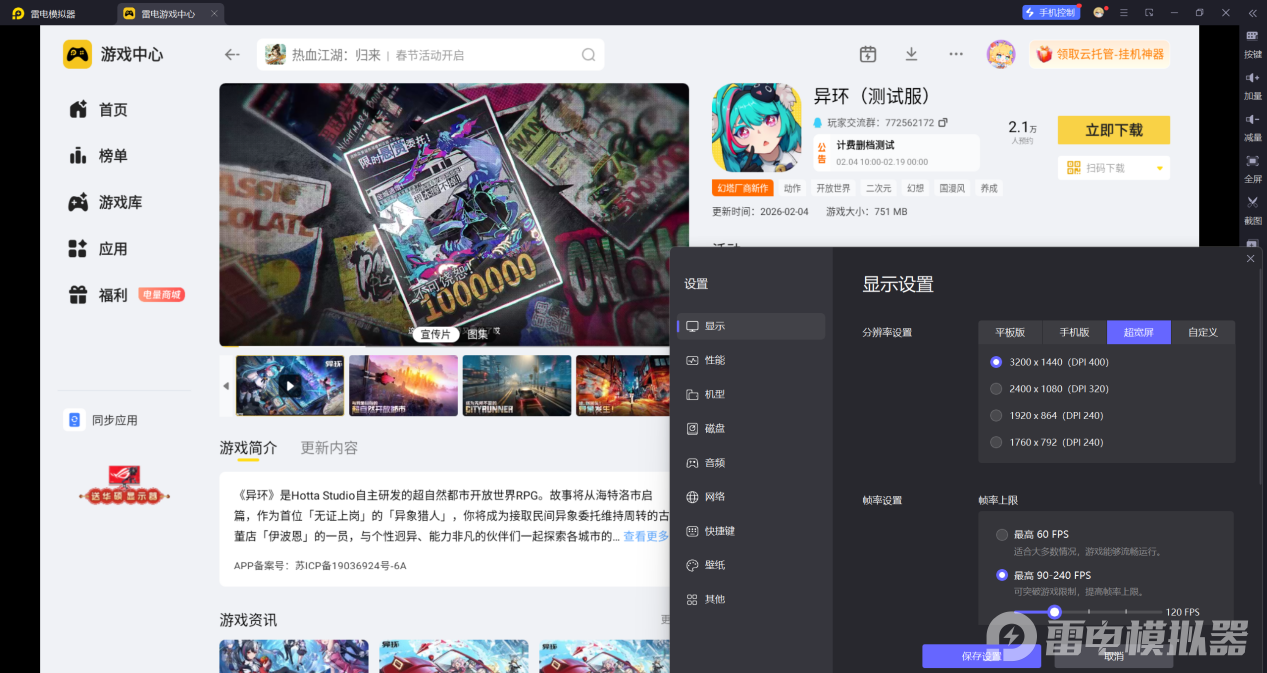Image resolution: width=1267 pixels, height=673 pixels.
Task: Open 游戏库 in sidebar
Action: click(x=105, y=202)
